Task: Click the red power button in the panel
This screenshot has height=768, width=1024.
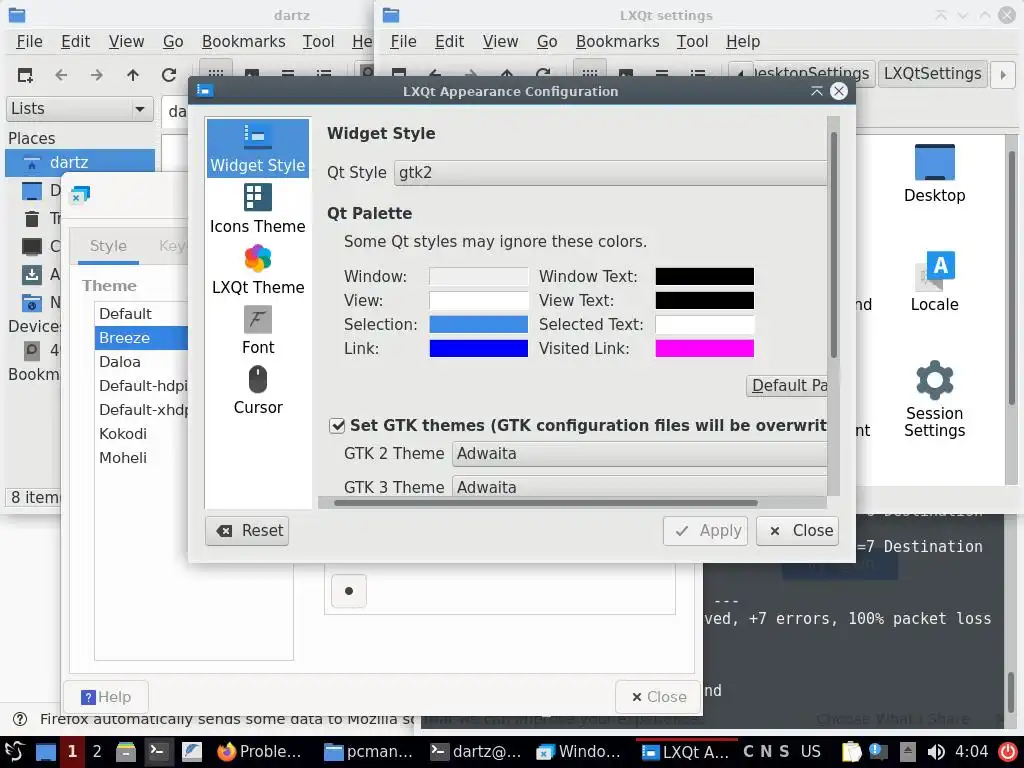Action: (x=1008, y=752)
